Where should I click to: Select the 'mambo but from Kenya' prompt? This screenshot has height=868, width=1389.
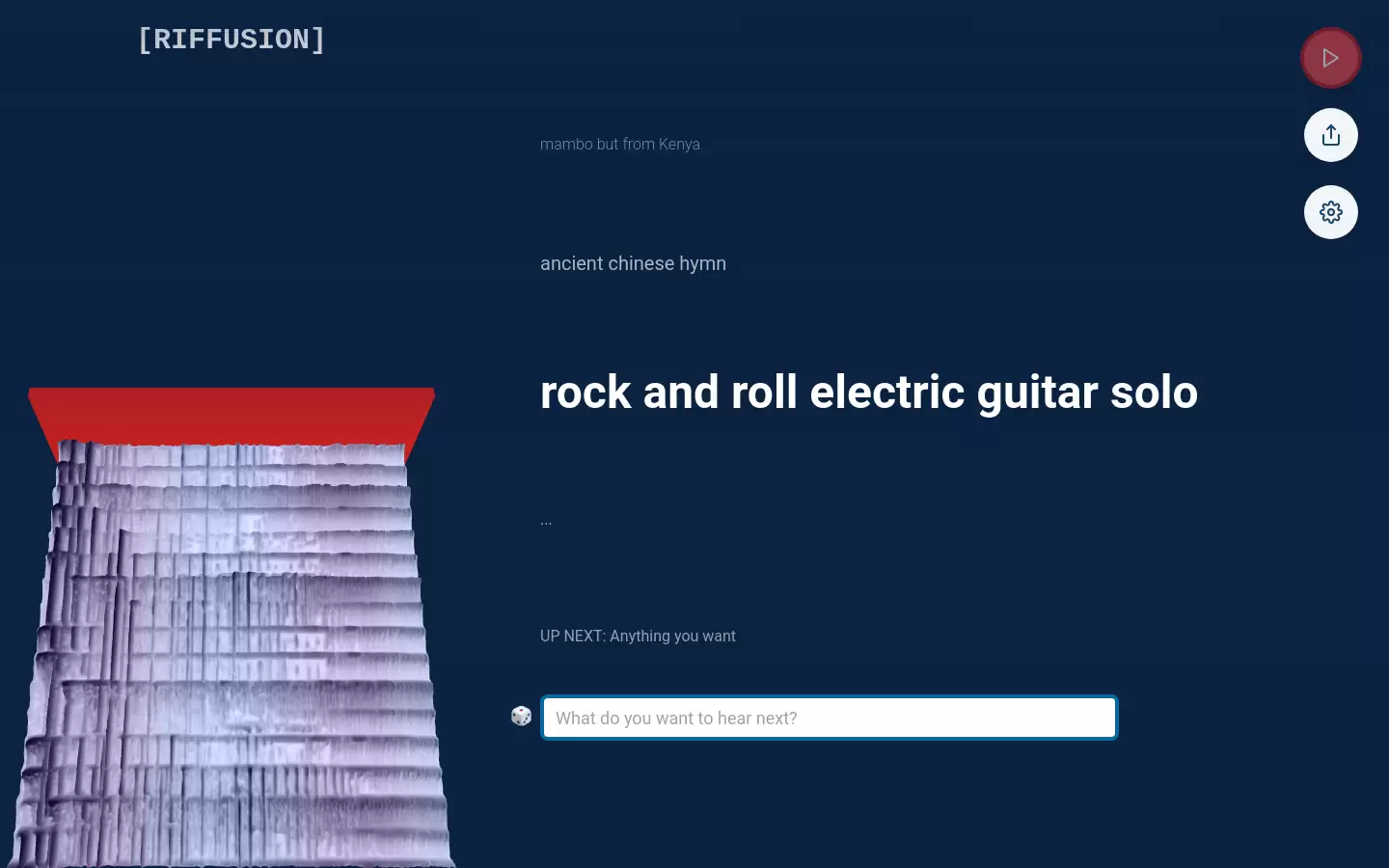pyautogui.click(x=620, y=144)
